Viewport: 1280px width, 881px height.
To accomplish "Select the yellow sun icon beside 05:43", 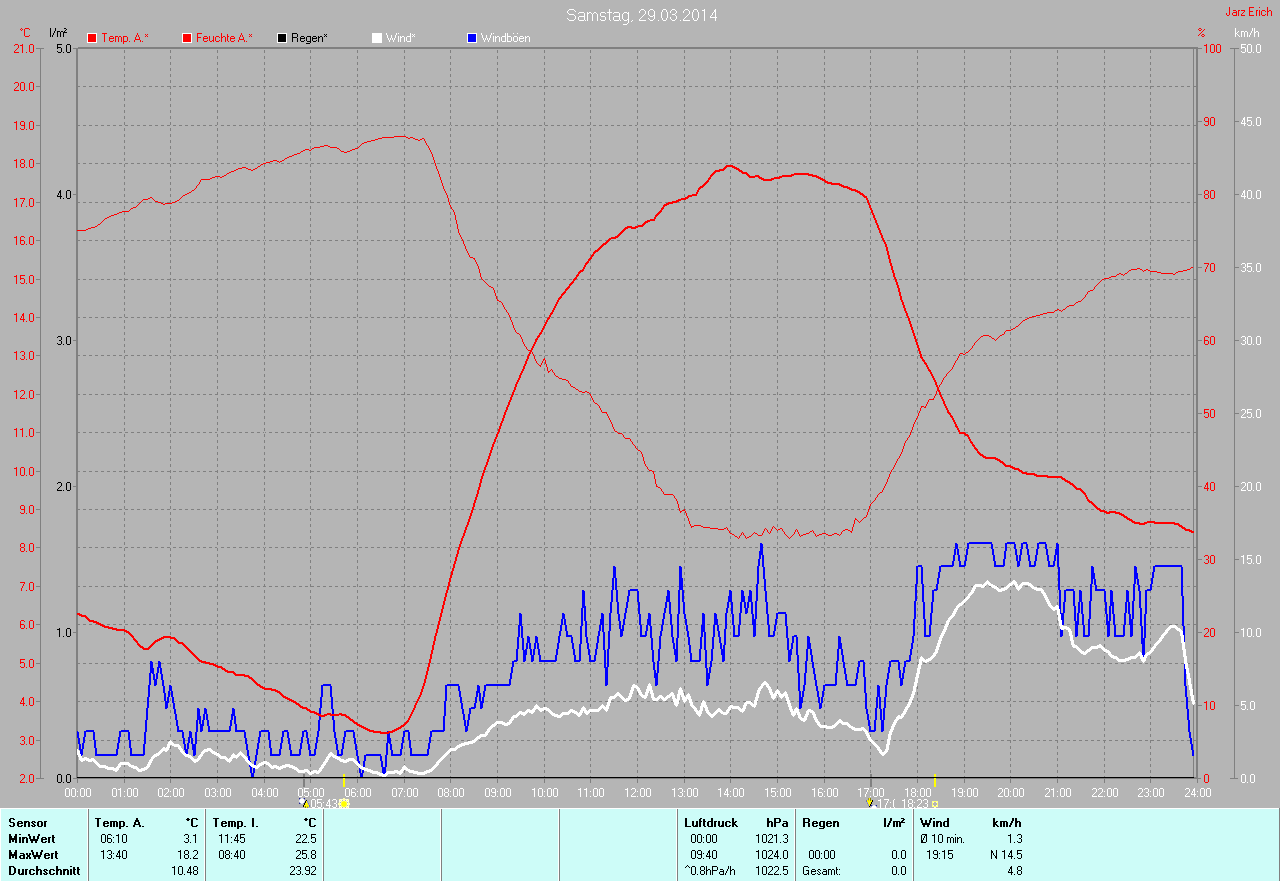I will [344, 803].
